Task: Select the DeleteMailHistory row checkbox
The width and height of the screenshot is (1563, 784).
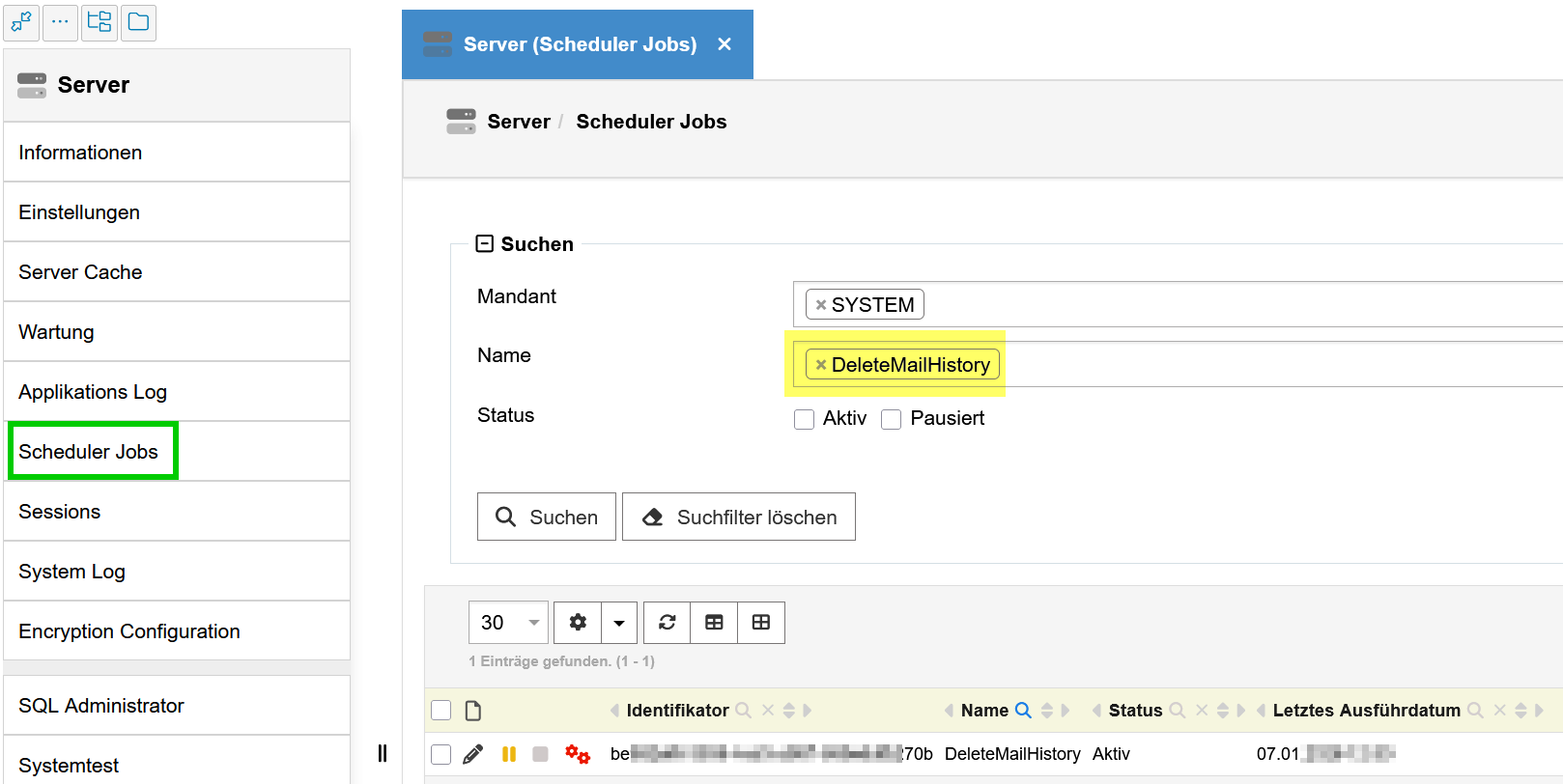Action: 441,754
